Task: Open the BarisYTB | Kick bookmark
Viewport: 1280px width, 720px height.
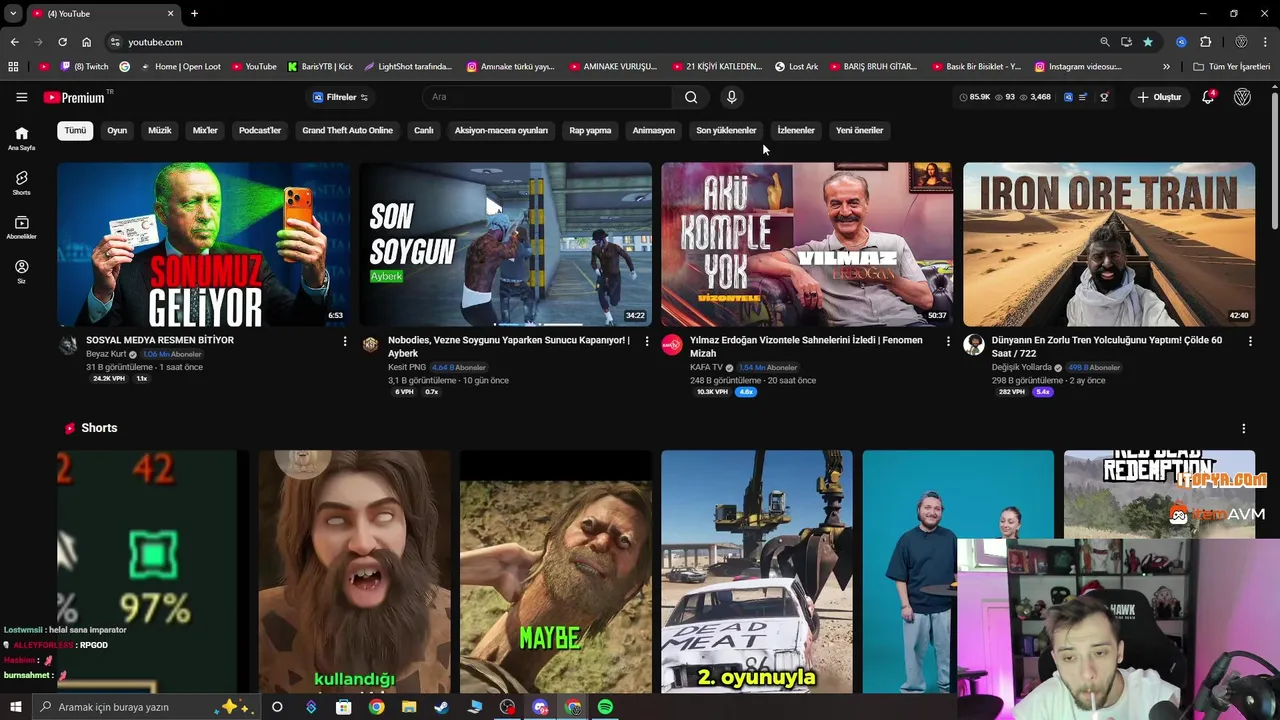Action: [x=320, y=67]
